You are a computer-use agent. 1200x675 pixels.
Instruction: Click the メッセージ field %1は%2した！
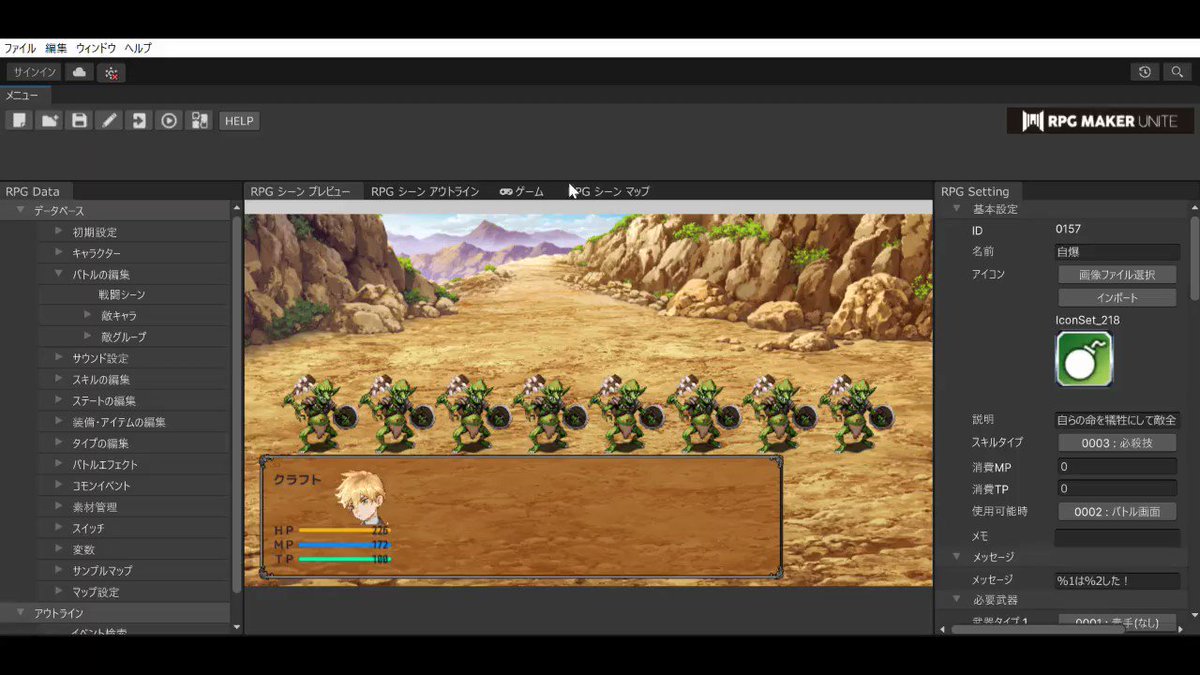(x=1117, y=580)
